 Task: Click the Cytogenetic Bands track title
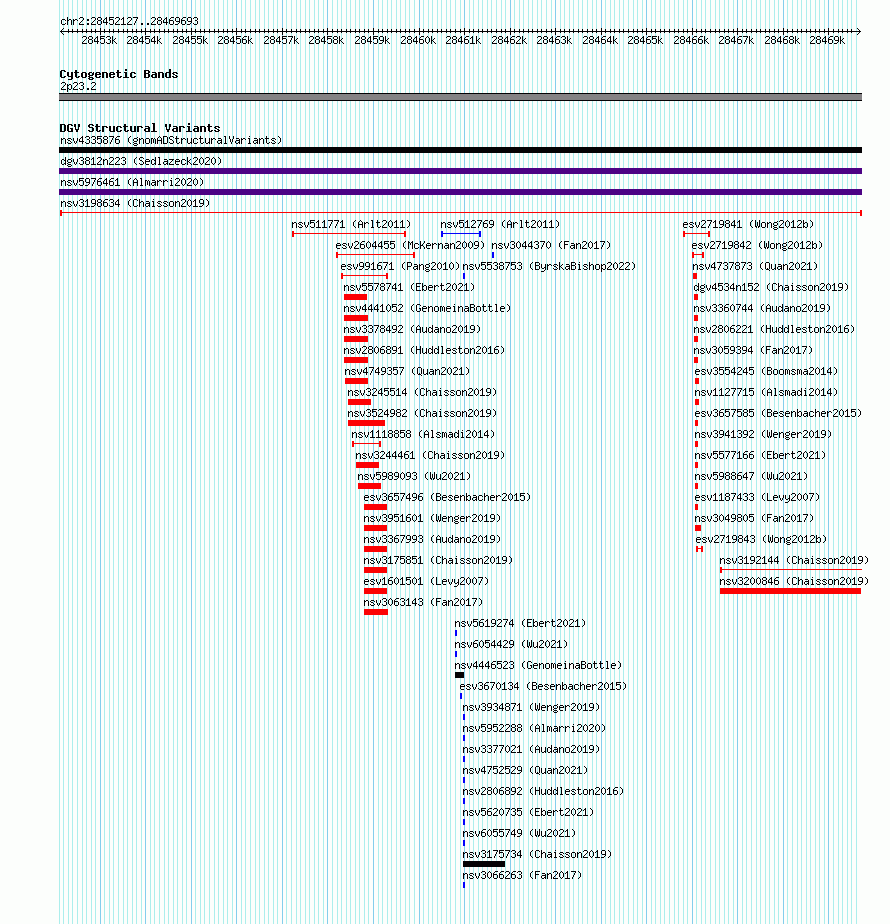[x=118, y=74]
